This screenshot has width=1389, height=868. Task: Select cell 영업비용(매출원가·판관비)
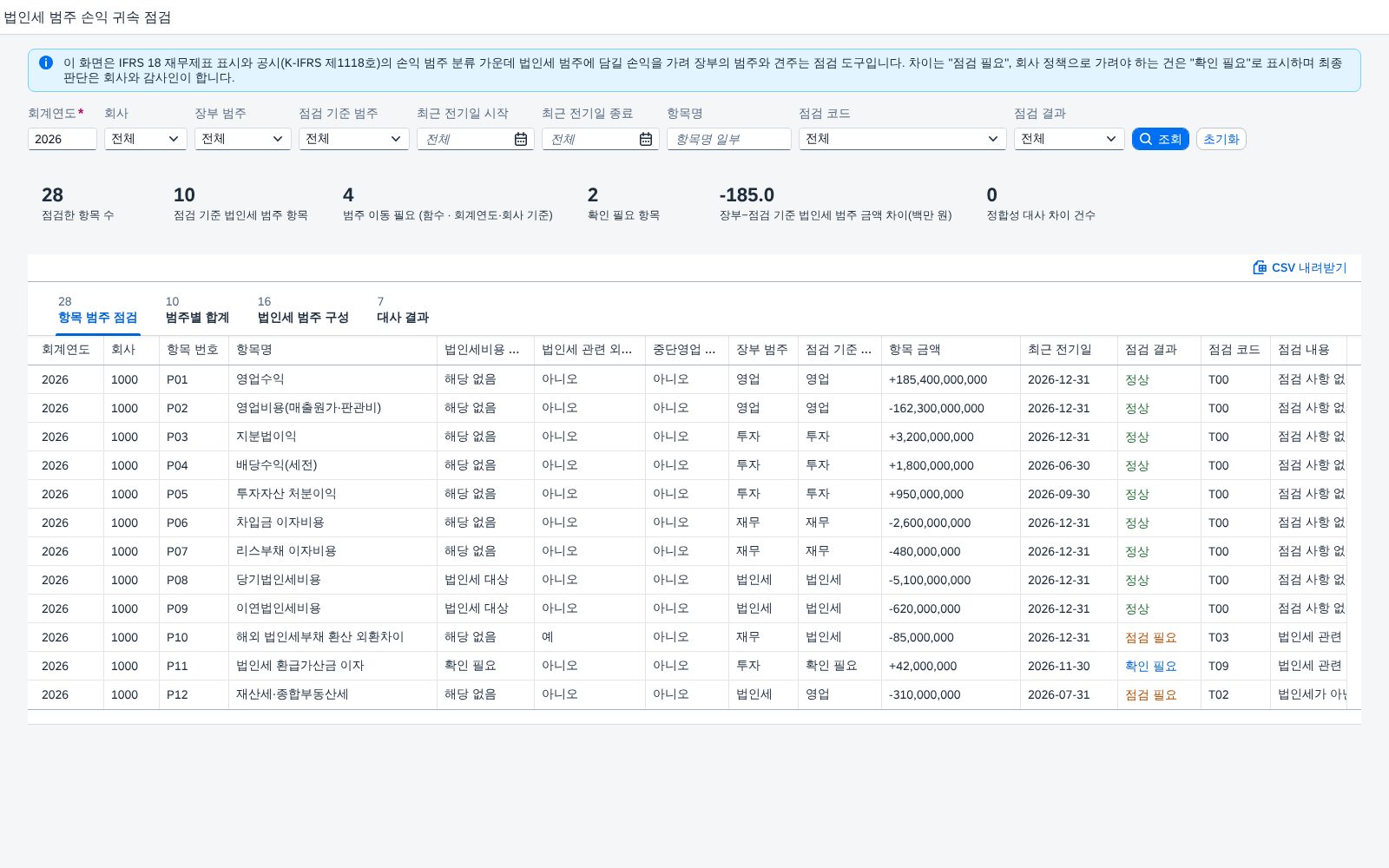click(x=332, y=408)
